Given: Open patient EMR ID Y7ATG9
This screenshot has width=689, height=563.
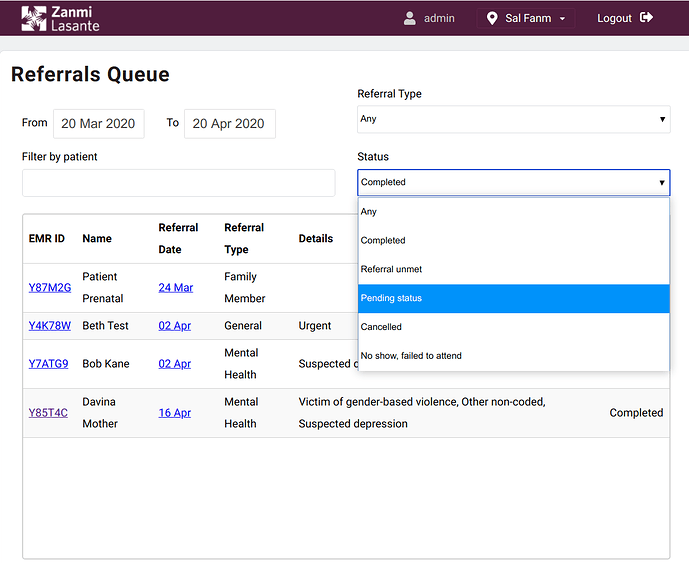Looking at the screenshot, I should (48, 364).
